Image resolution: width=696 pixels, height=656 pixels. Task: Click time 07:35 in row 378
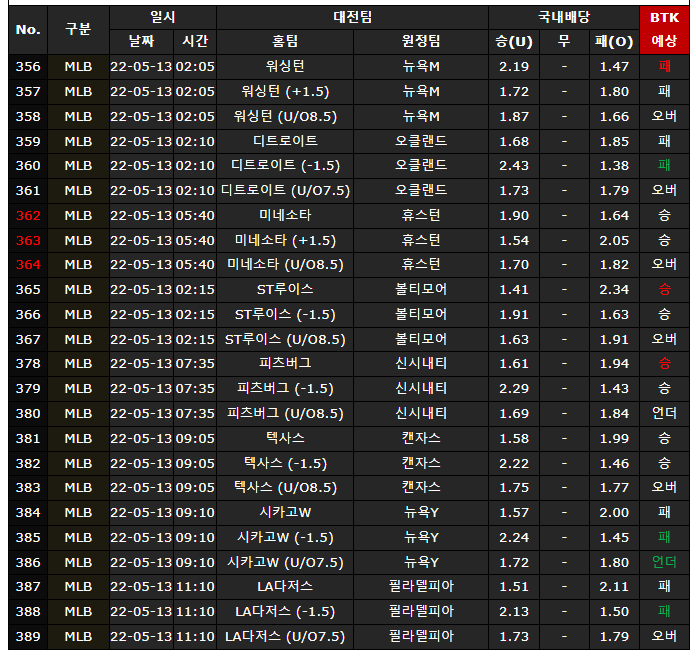click(195, 364)
